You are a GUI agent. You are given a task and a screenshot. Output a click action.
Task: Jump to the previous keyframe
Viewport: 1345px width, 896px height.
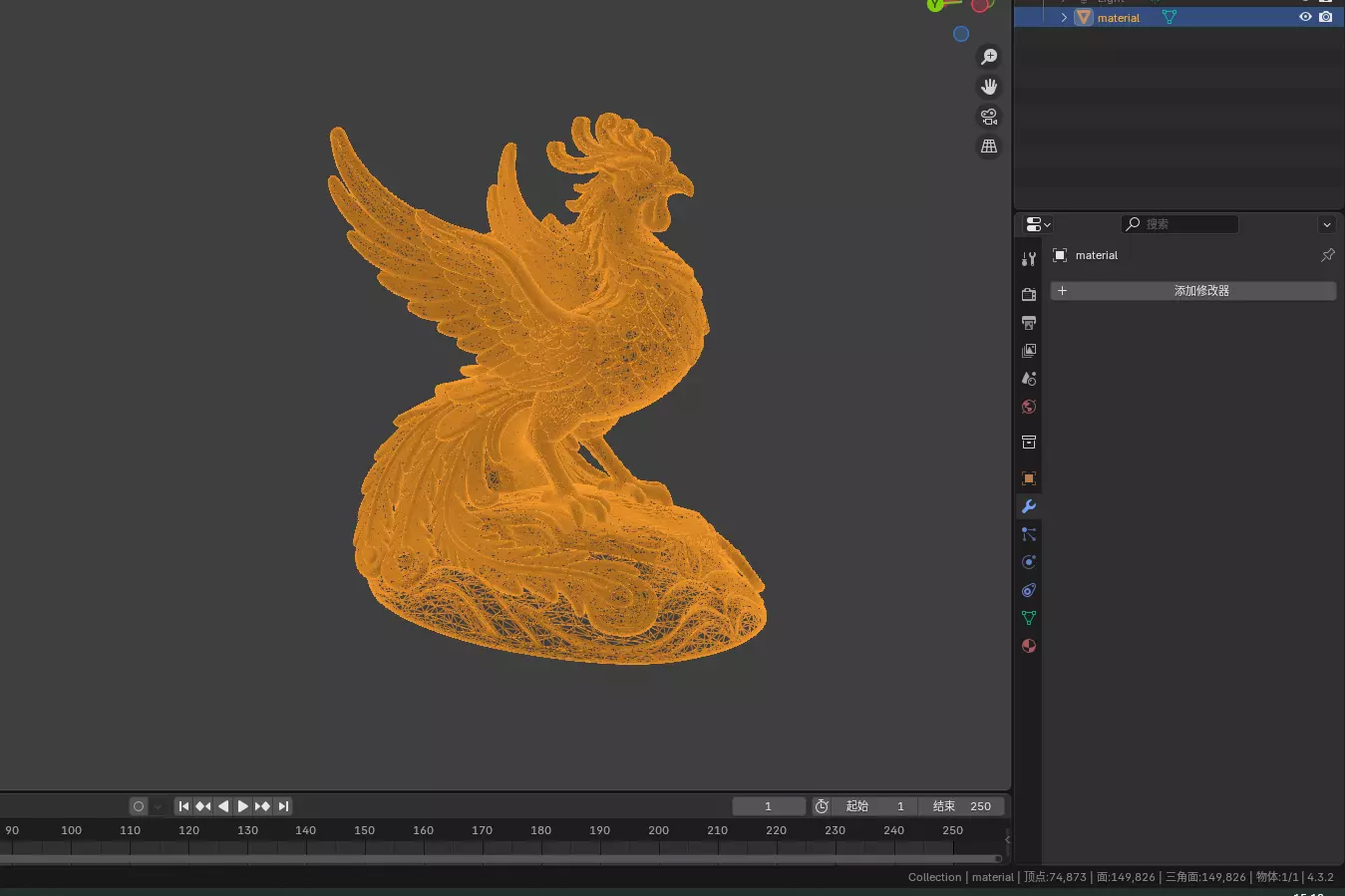[x=203, y=806]
